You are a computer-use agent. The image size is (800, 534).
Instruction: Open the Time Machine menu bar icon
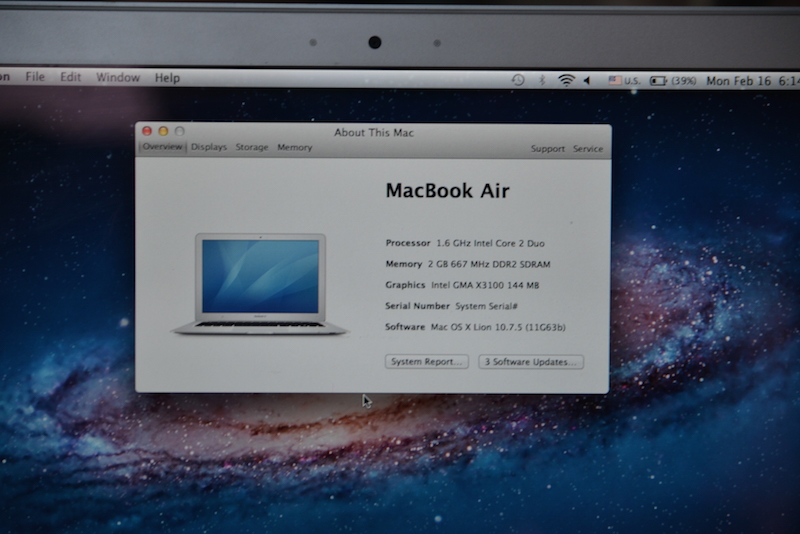518,80
